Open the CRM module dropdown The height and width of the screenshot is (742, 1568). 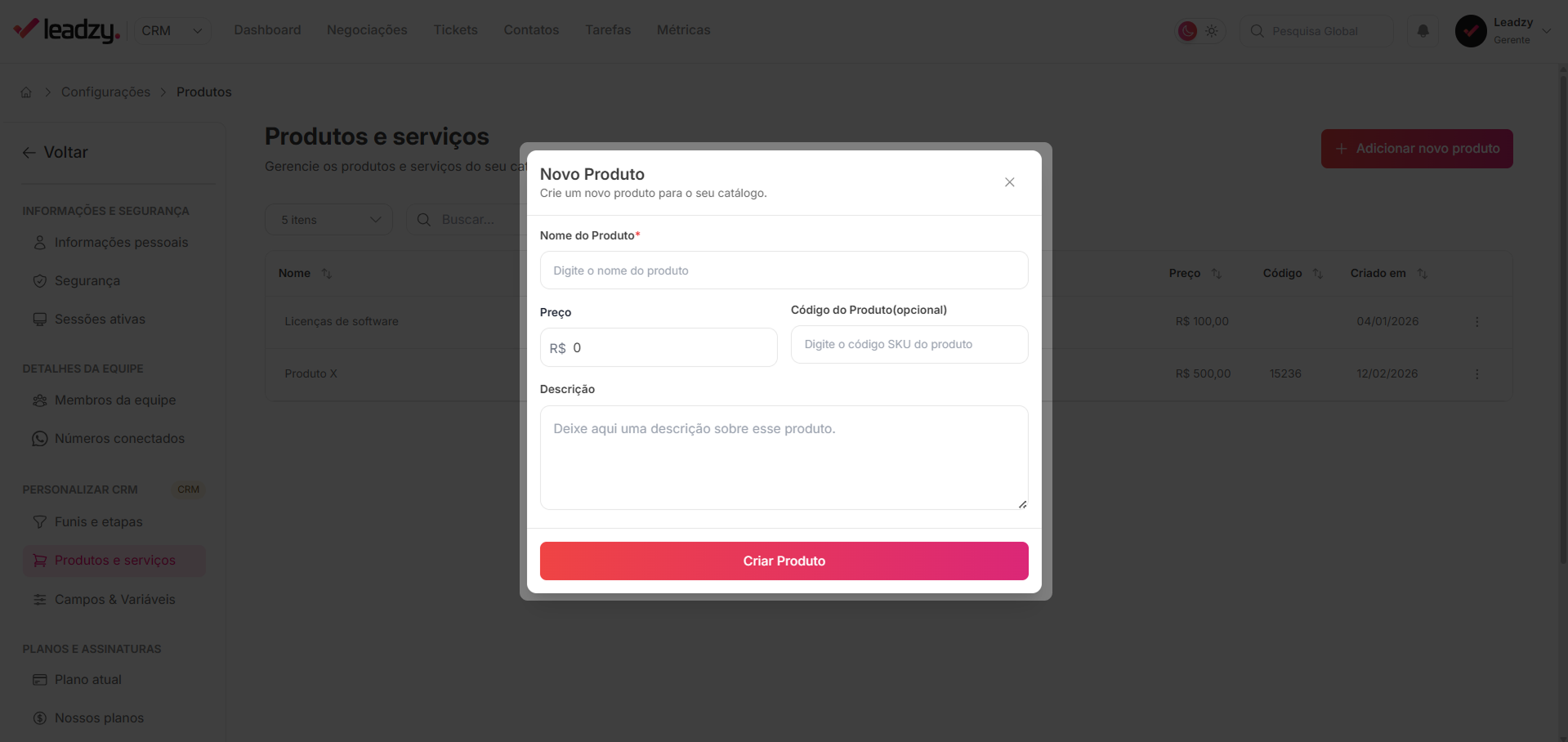(172, 30)
